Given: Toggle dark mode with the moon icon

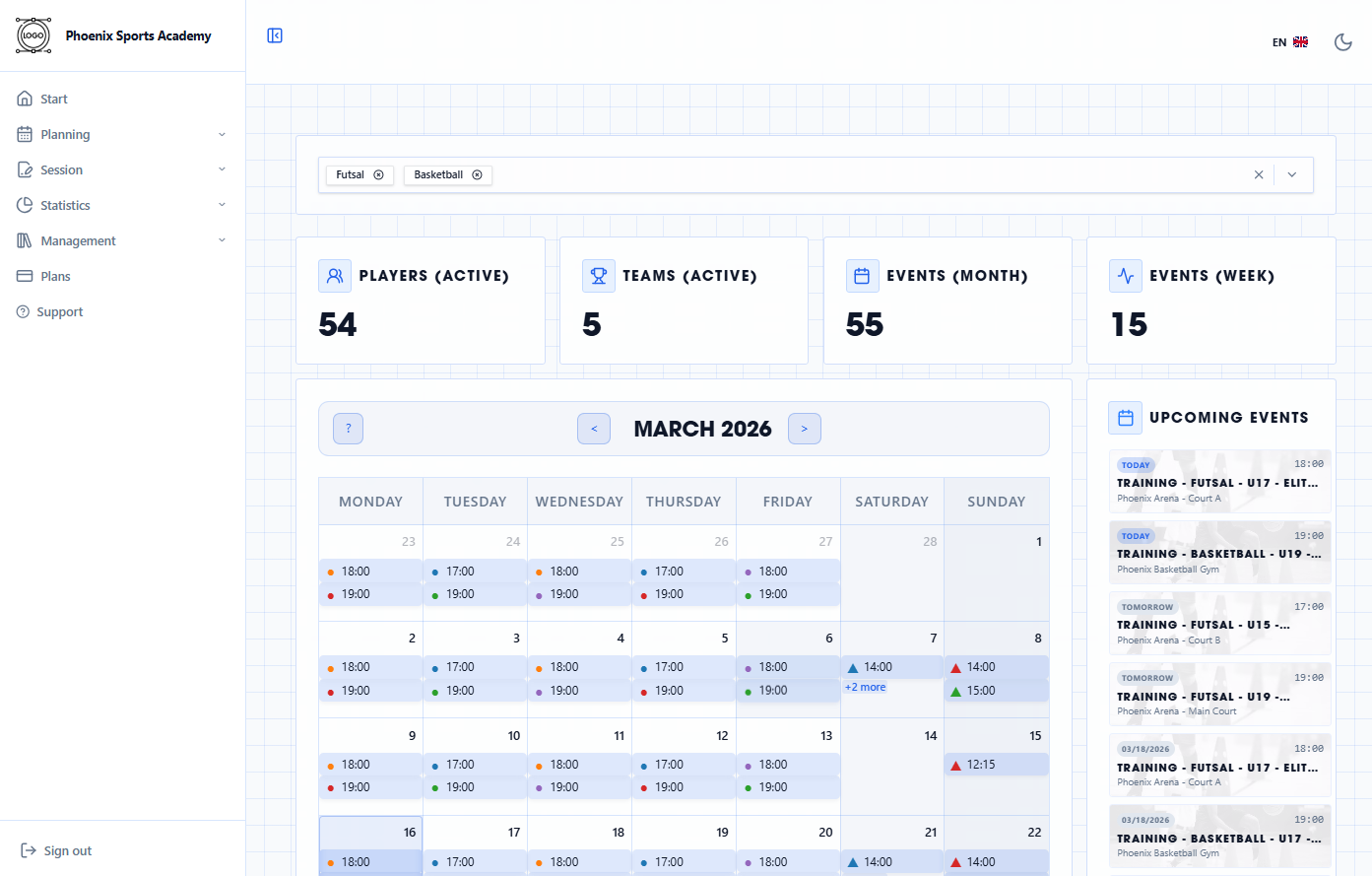Looking at the screenshot, I should [1342, 41].
